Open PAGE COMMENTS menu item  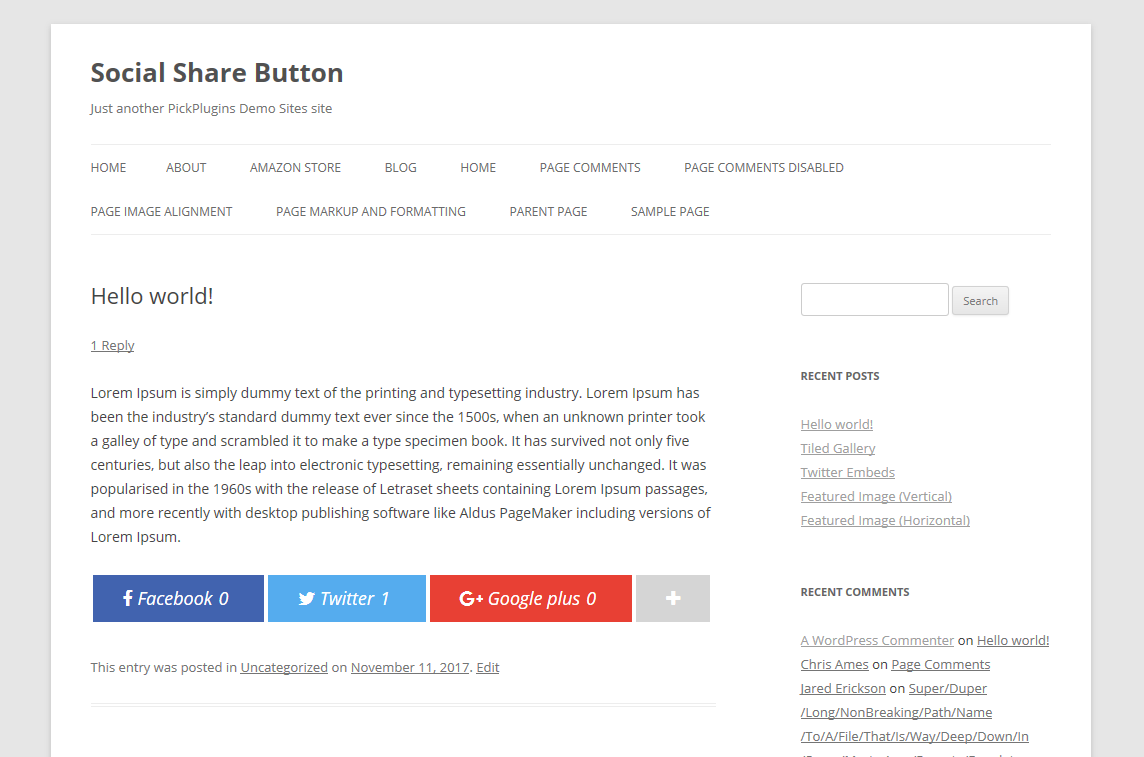point(590,168)
